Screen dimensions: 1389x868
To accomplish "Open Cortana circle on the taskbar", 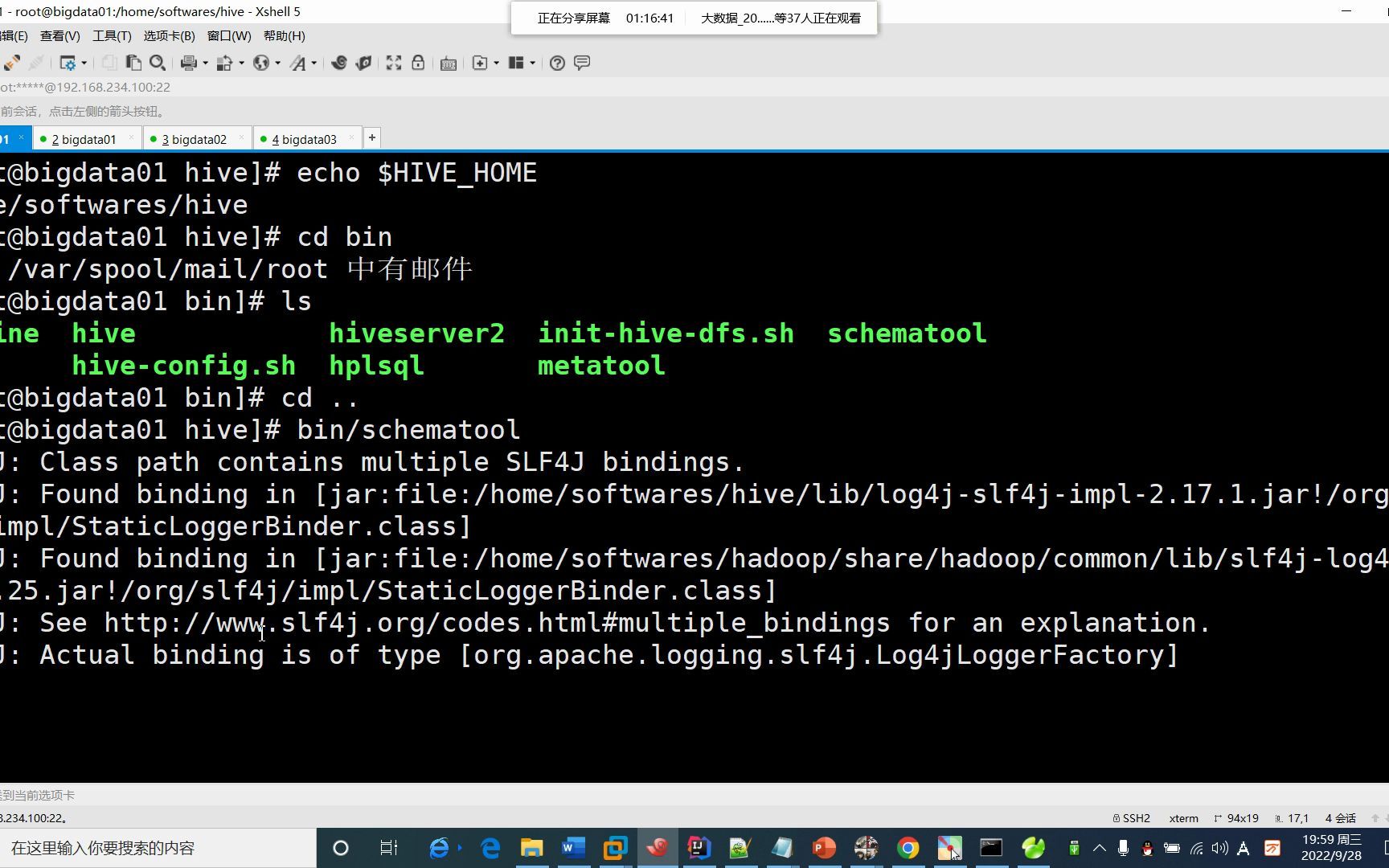I will point(341,848).
